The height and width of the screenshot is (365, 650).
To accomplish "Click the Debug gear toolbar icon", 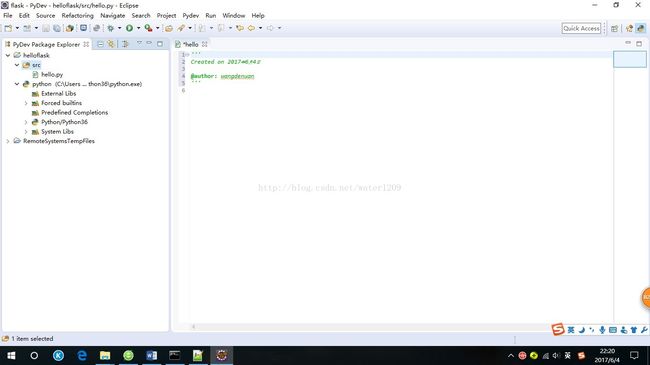I will [x=111, y=28].
